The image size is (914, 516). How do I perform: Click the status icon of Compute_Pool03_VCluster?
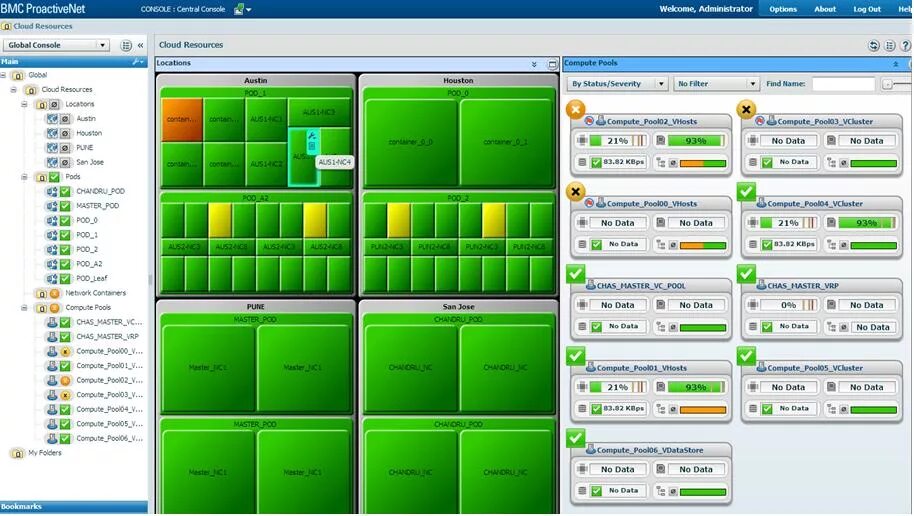pyautogui.click(x=746, y=109)
